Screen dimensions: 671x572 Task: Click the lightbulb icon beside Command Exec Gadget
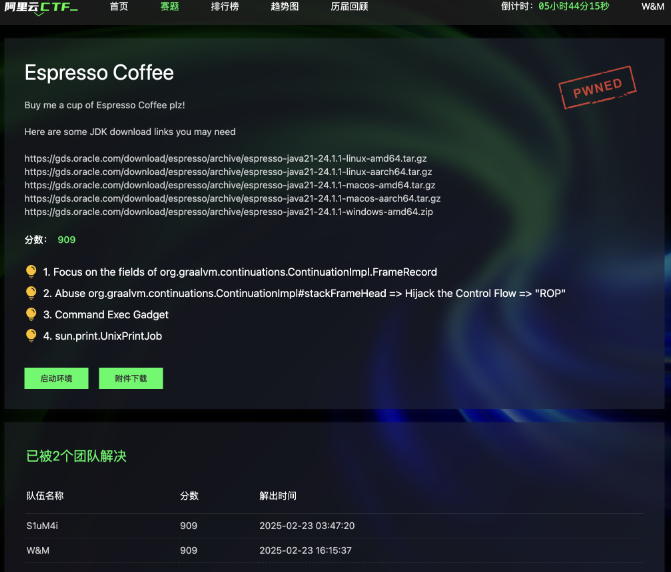pos(31,314)
